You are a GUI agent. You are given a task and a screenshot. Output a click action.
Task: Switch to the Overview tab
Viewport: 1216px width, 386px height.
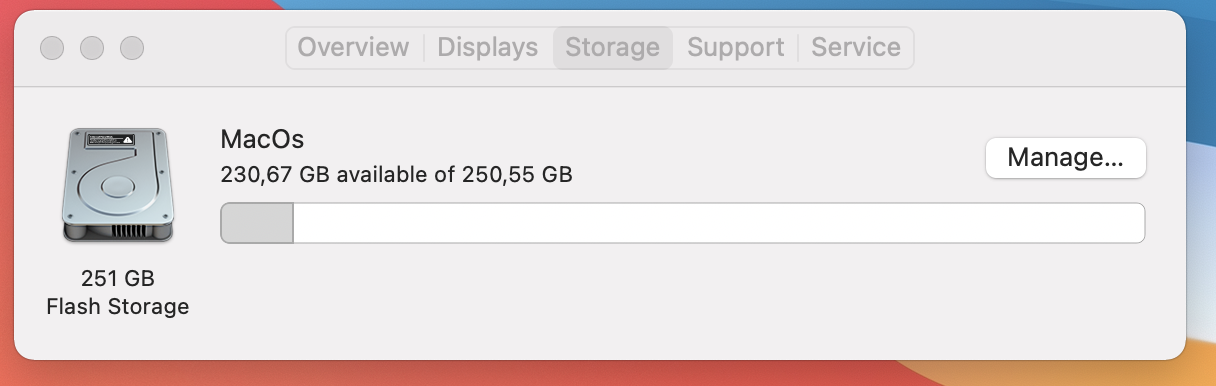(x=353, y=47)
